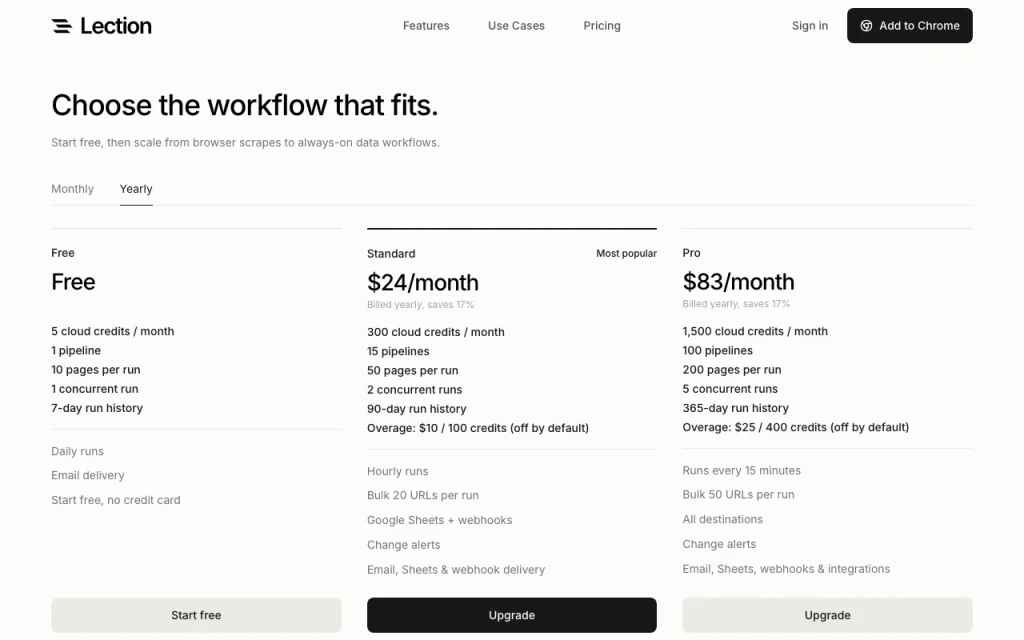Click "Overage: $10 / 100 credits" line
Viewport: 1024px width, 640px height.
(478, 428)
